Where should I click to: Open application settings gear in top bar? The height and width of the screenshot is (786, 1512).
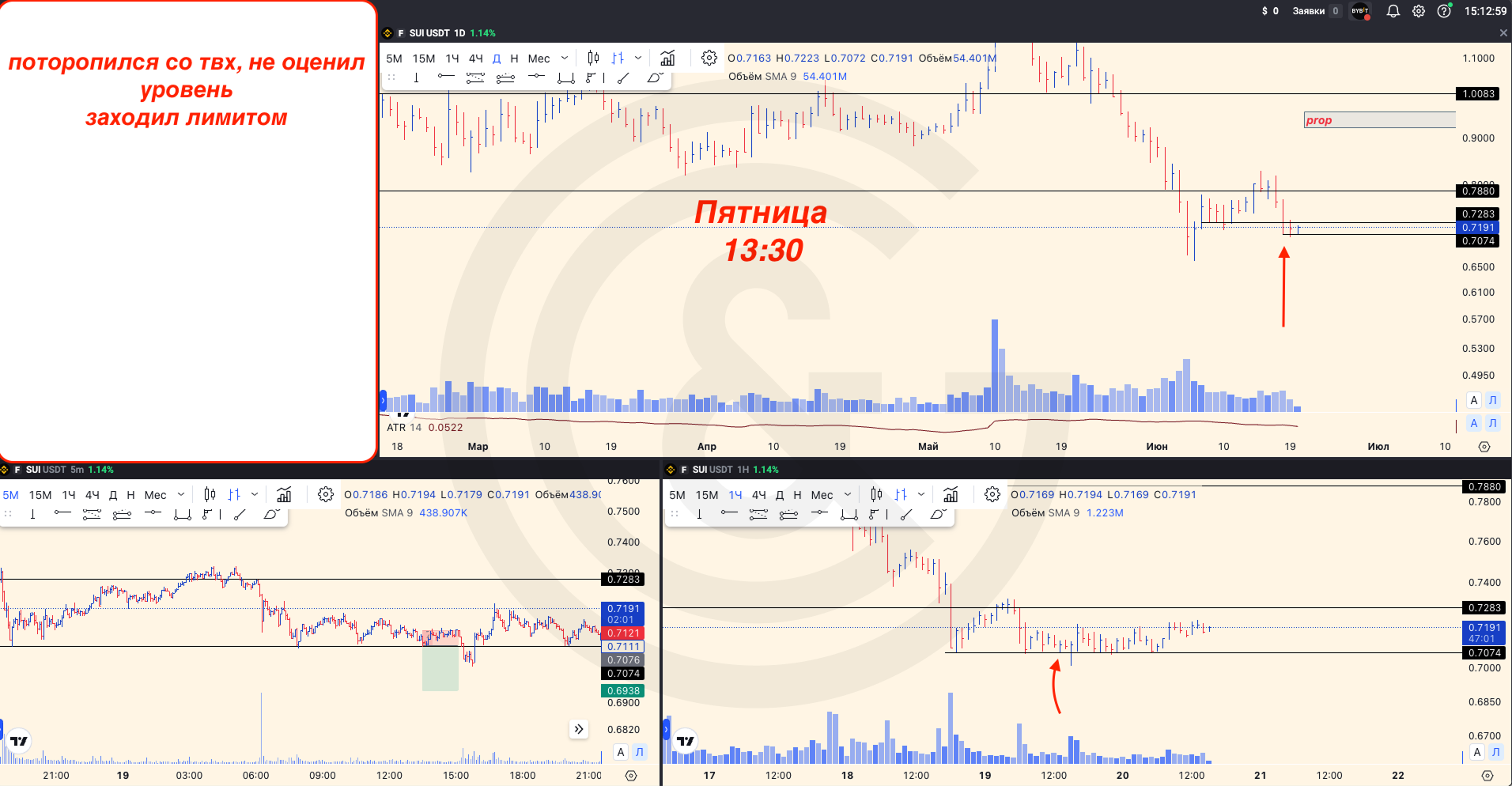coord(1419,11)
